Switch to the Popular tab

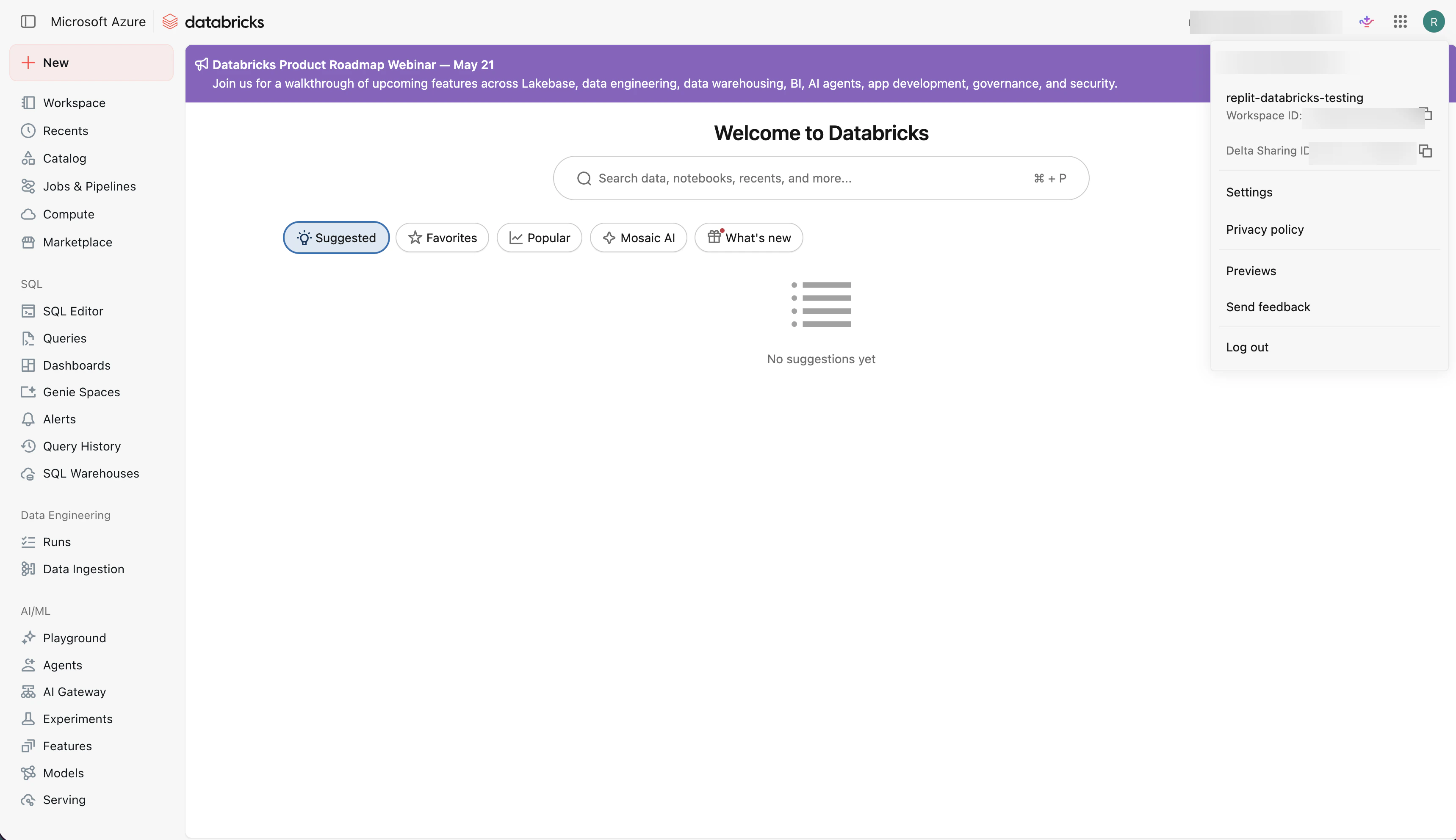click(x=539, y=238)
